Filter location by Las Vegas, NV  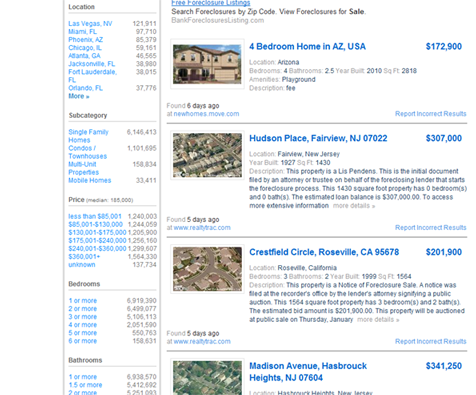point(90,24)
